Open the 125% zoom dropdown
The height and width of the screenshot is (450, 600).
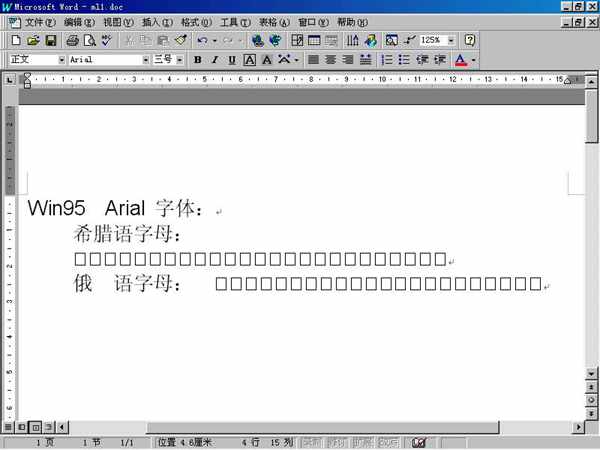452,40
